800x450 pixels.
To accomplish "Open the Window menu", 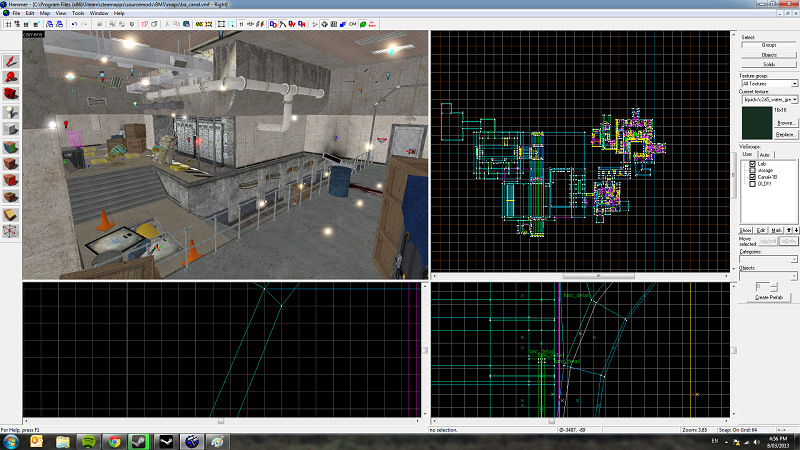I will pyautogui.click(x=99, y=13).
